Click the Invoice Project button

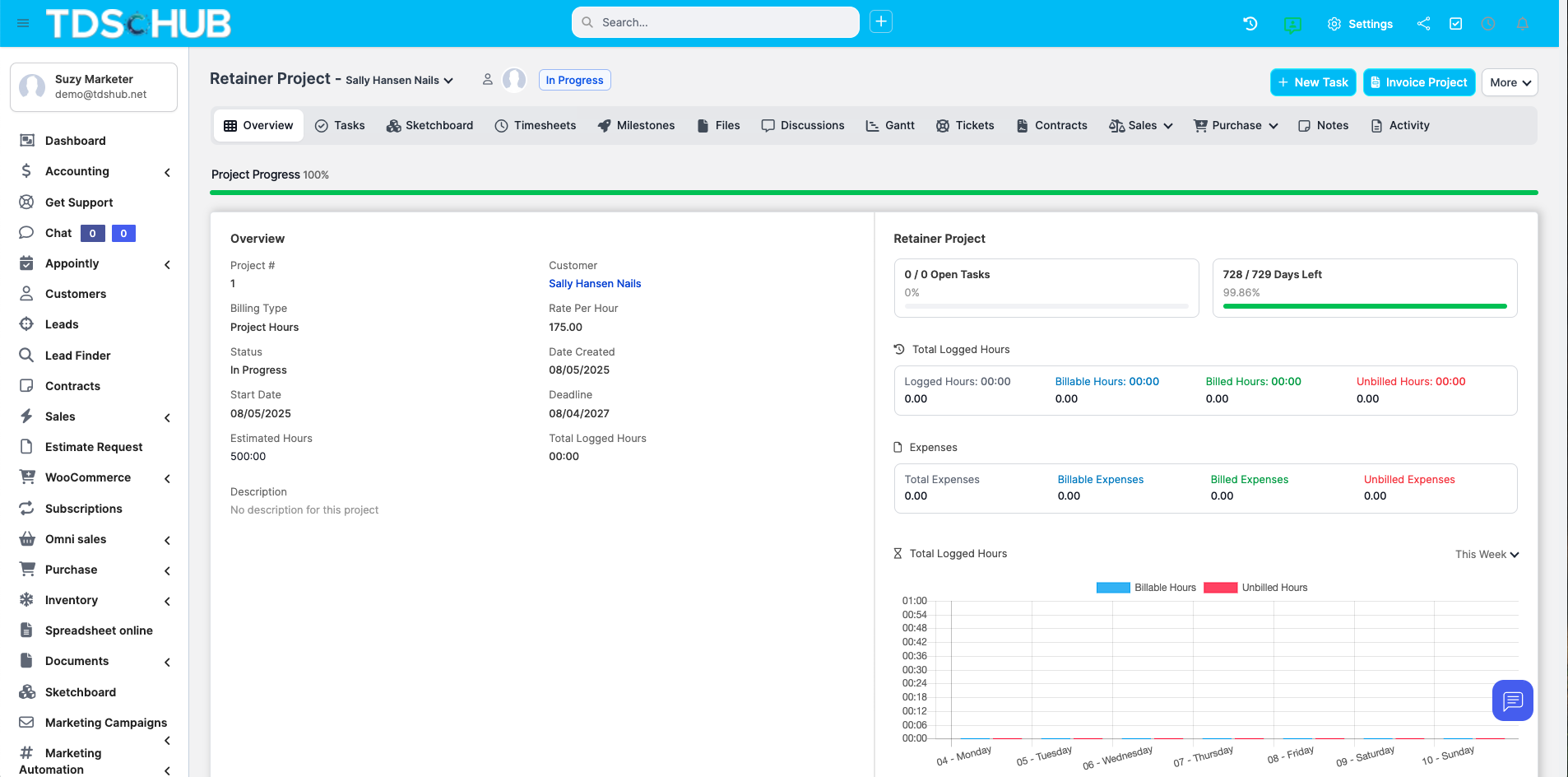tap(1418, 82)
